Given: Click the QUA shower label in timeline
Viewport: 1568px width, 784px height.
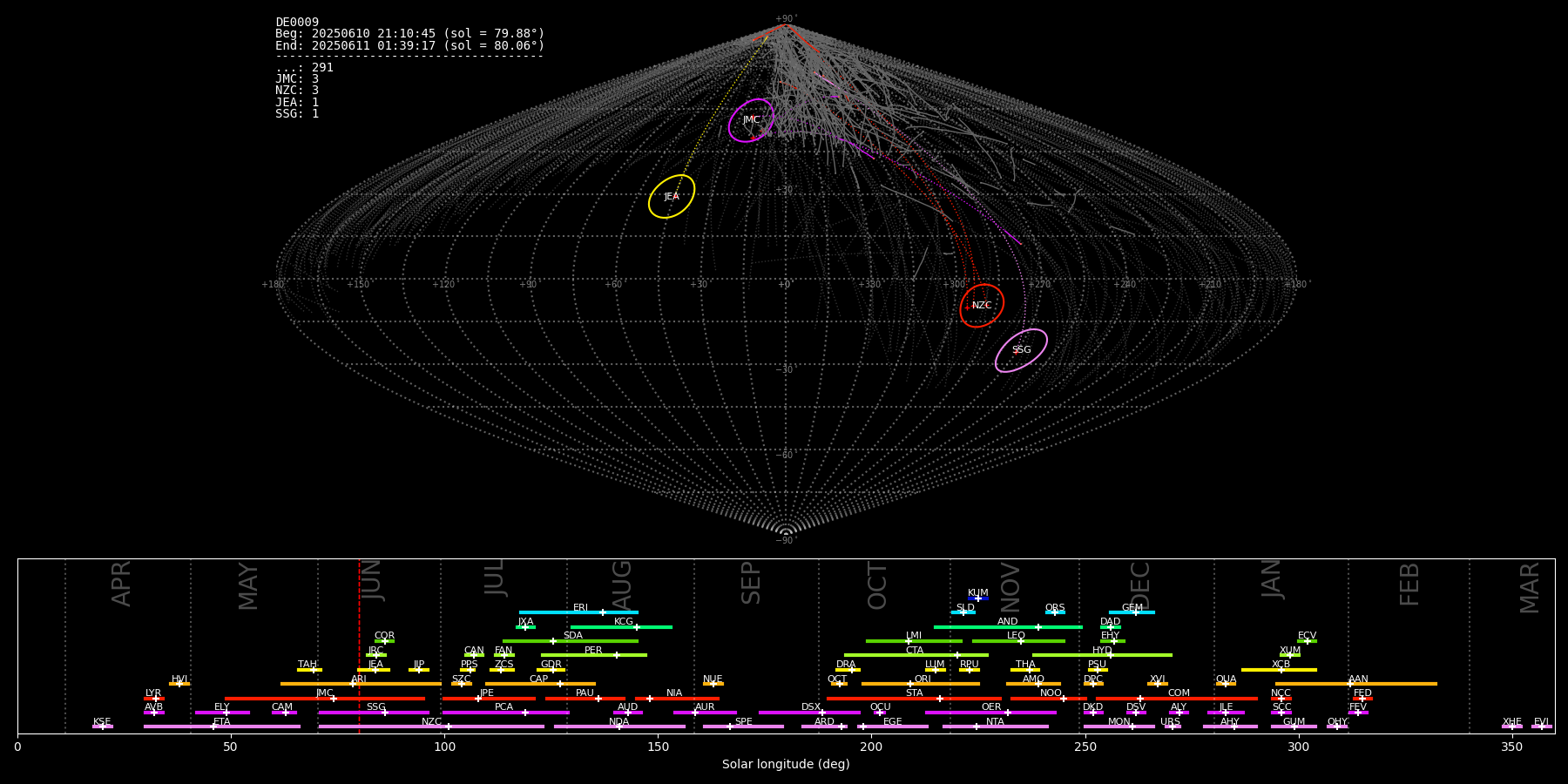Looking at the screenshot, I should 1226,679.
